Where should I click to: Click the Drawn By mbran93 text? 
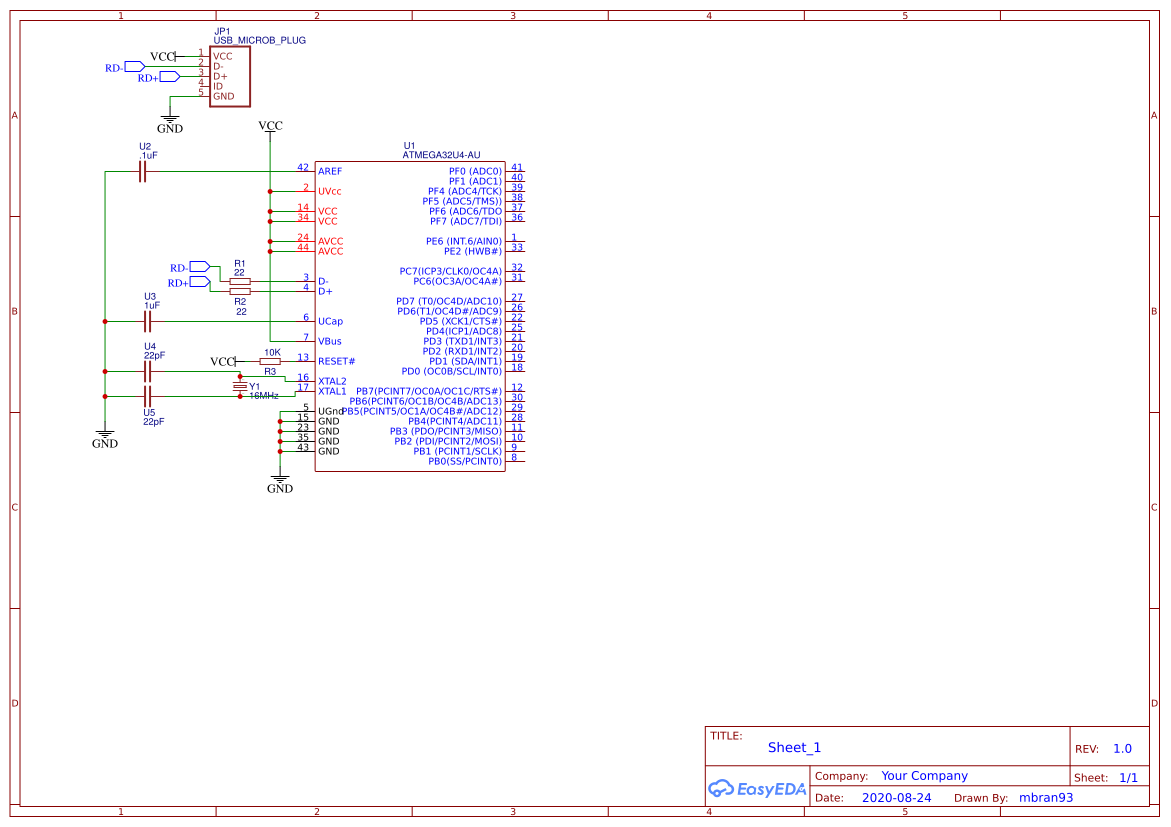(x=1046, y=797)
